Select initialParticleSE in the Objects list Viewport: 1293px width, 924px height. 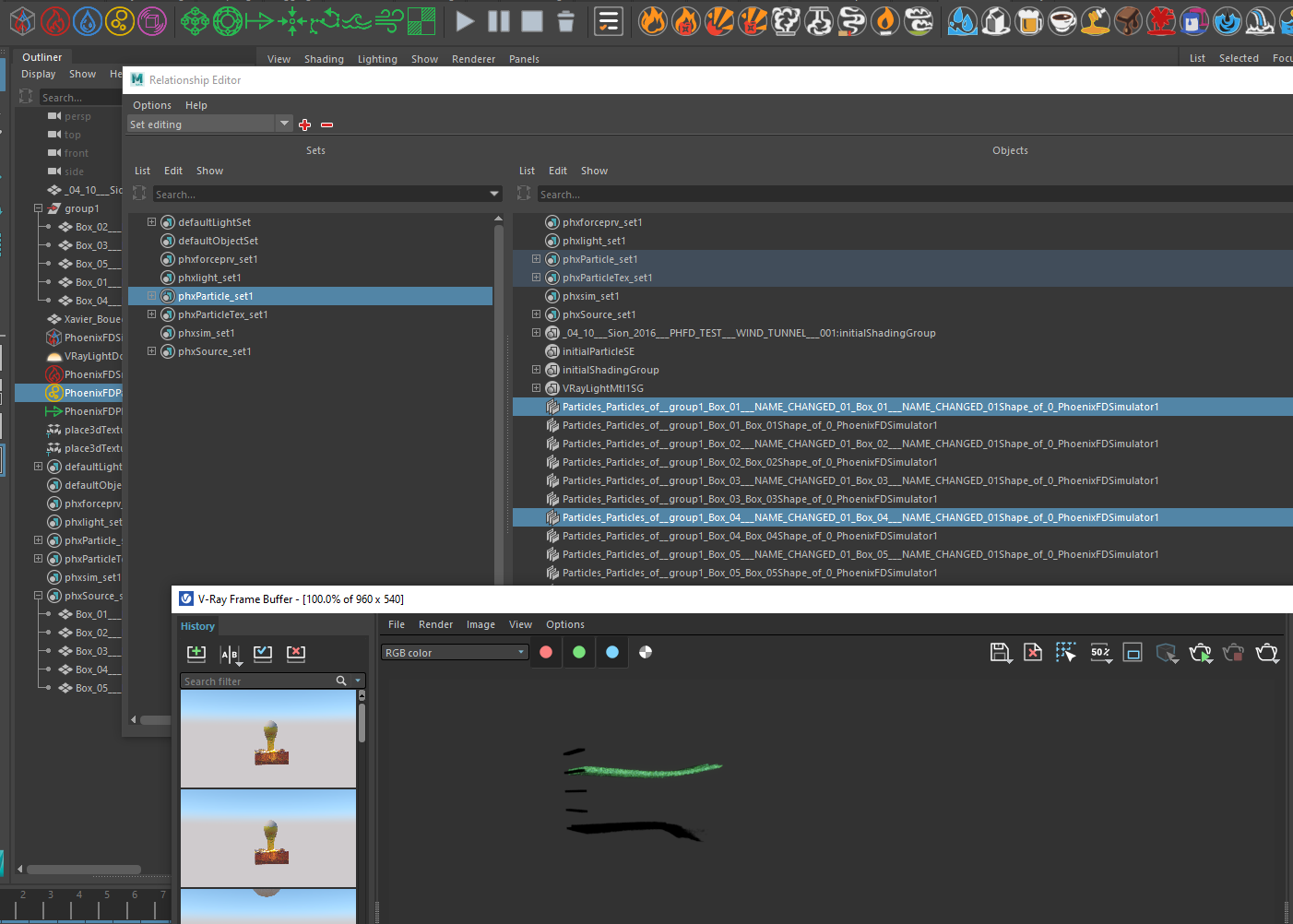pyautogui.click(x=903, y=351)
